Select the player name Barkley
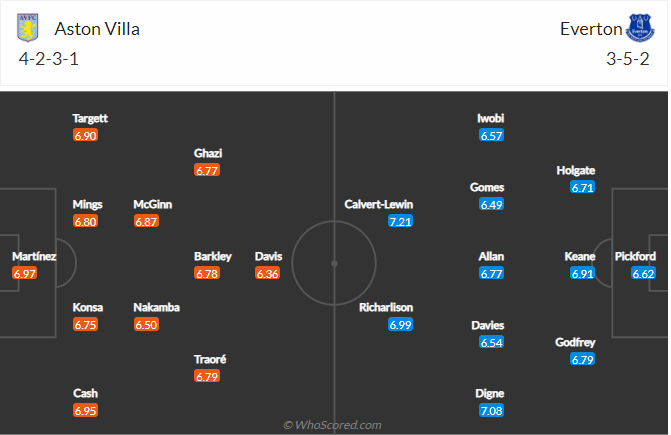 (213, 256)
